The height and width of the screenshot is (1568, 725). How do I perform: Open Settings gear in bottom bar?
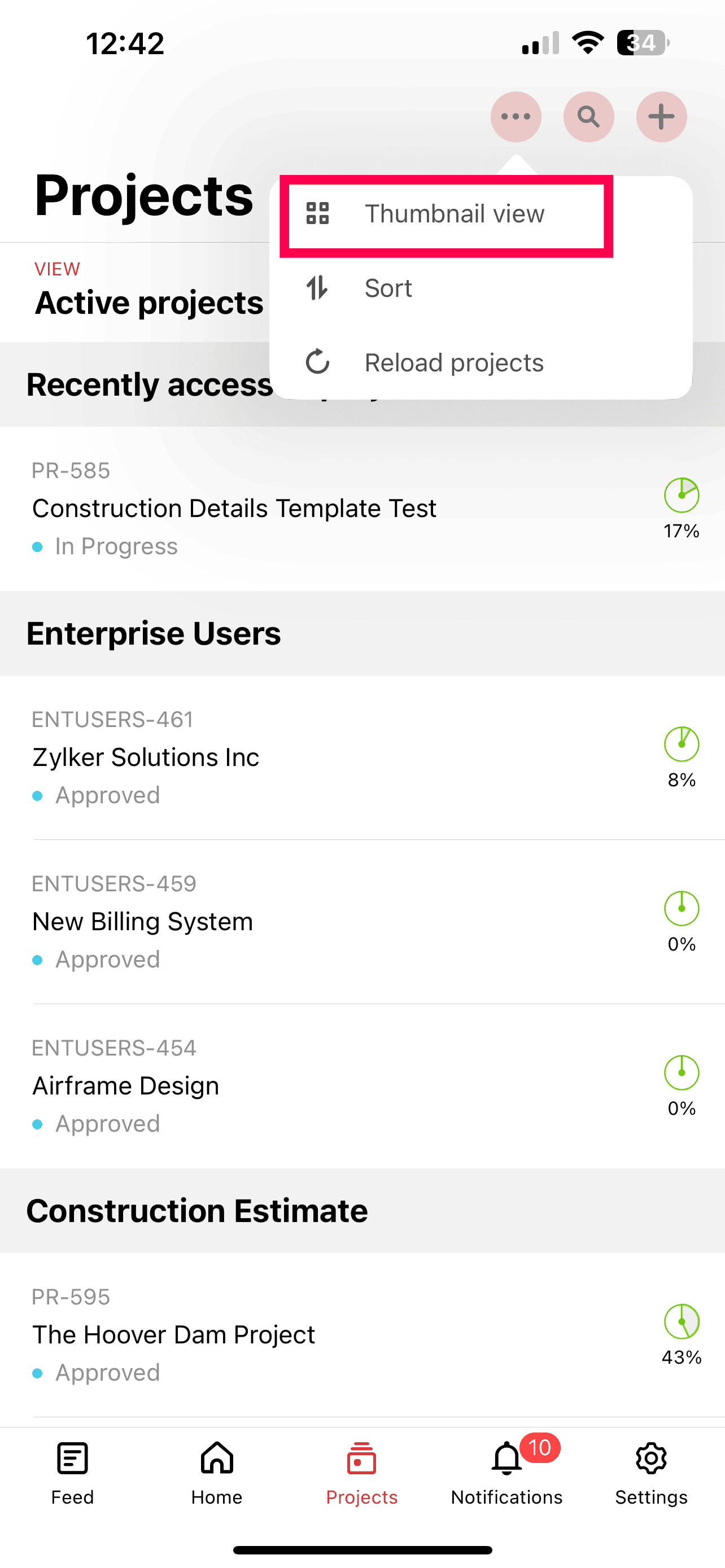coord(650,1459)
